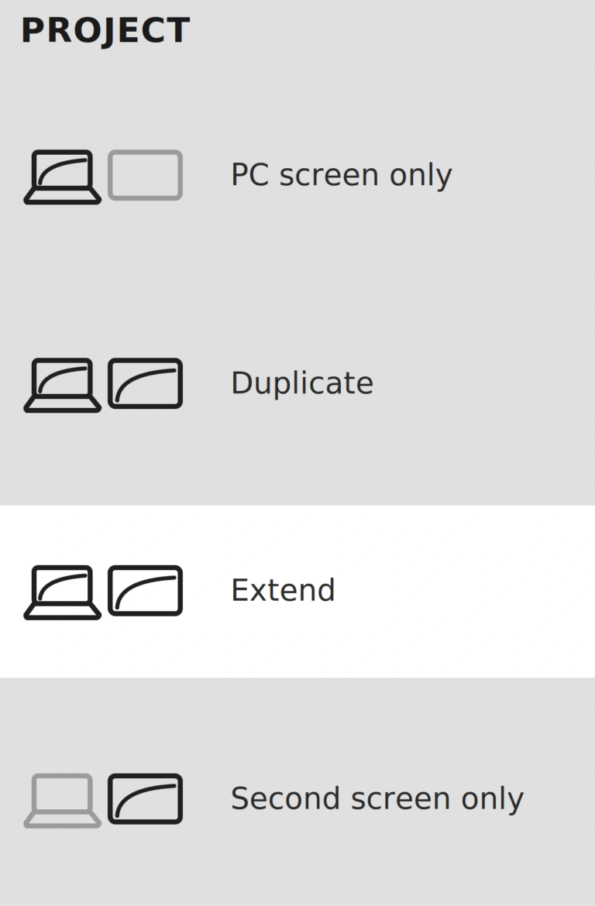The height and width of the screenshot is (906, 595).
Task: Select the Second screen only text label
Action: [377, 799]
